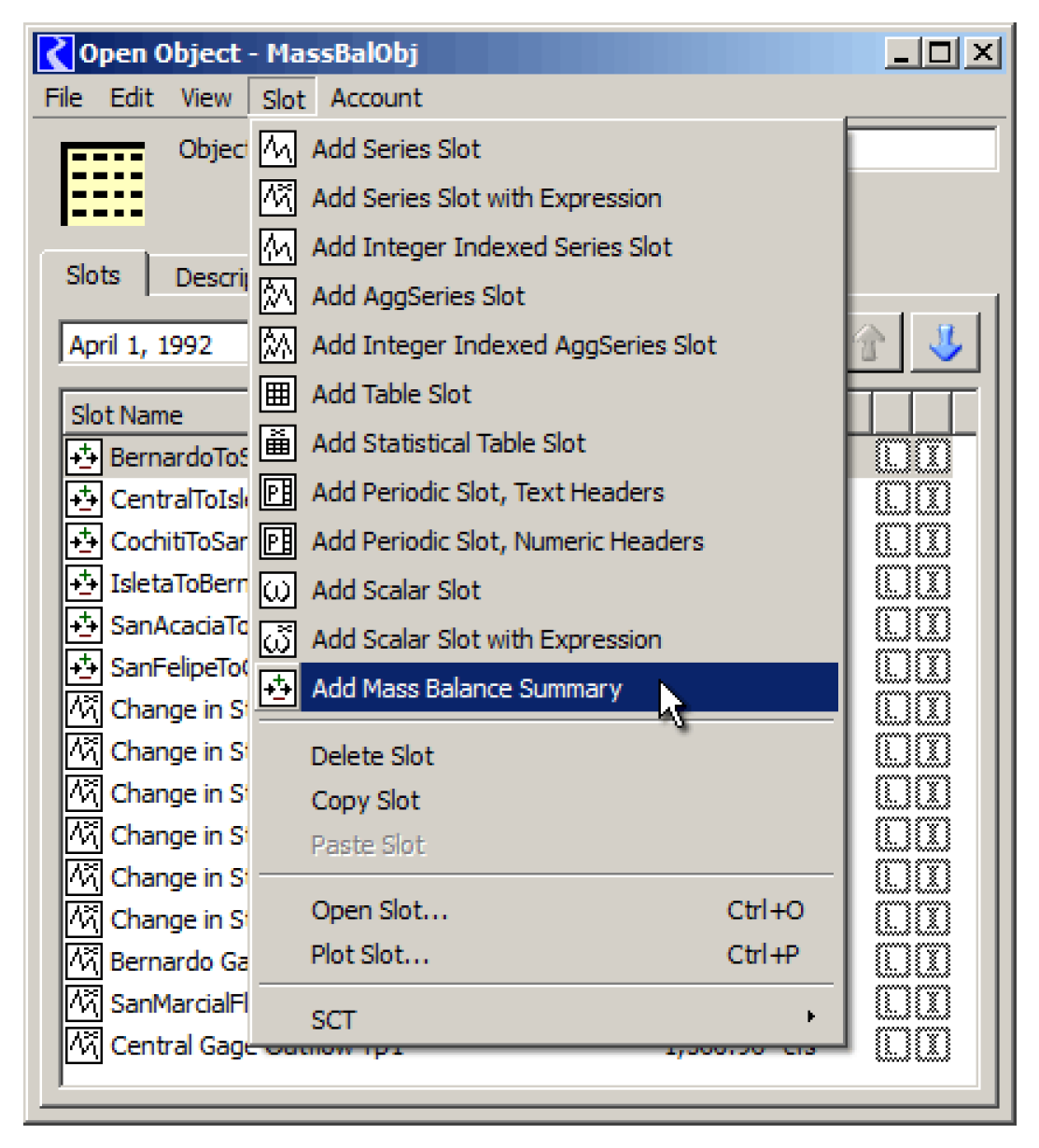
Task: Open the Slot menu
Action: (283, 99)
